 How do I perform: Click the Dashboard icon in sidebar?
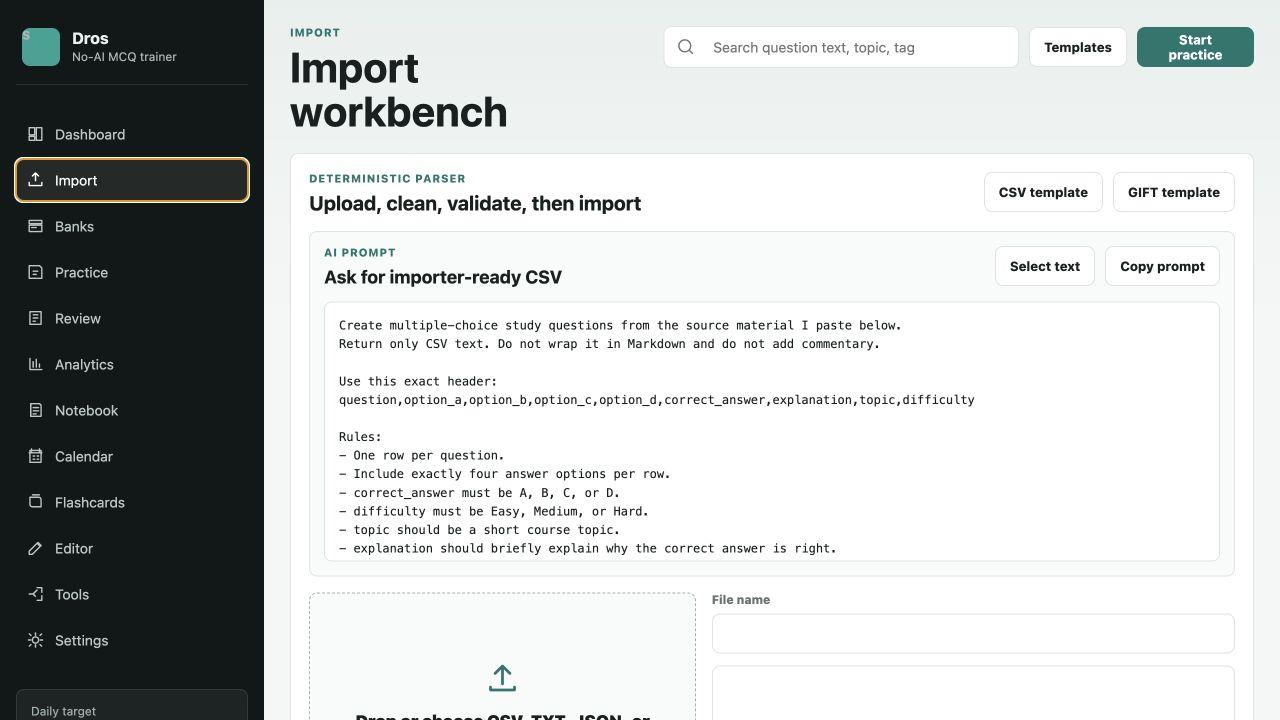(x=35, y=134)
